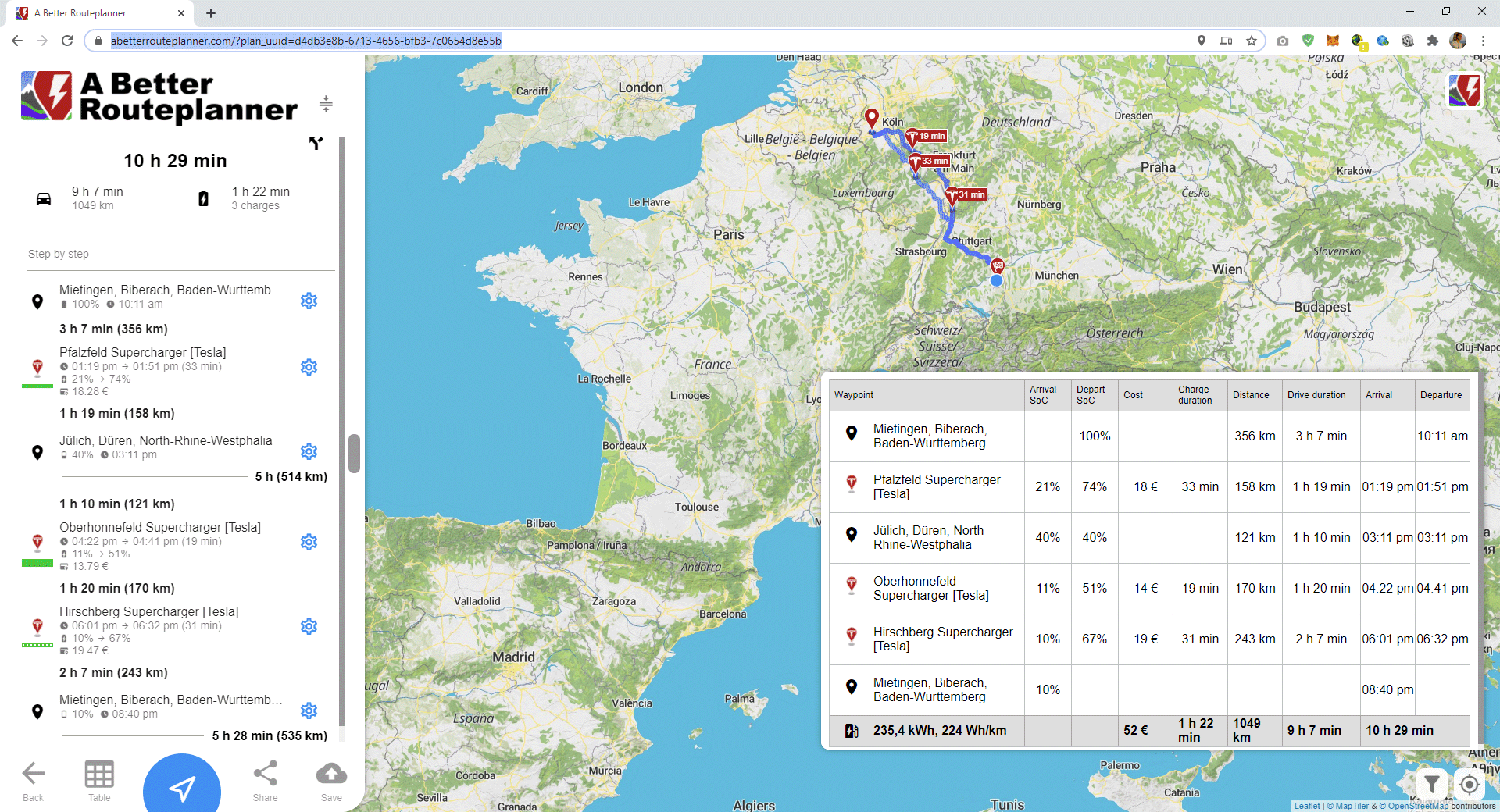Click the Back arrow button
1500x812 pixels.
point(33,781)
